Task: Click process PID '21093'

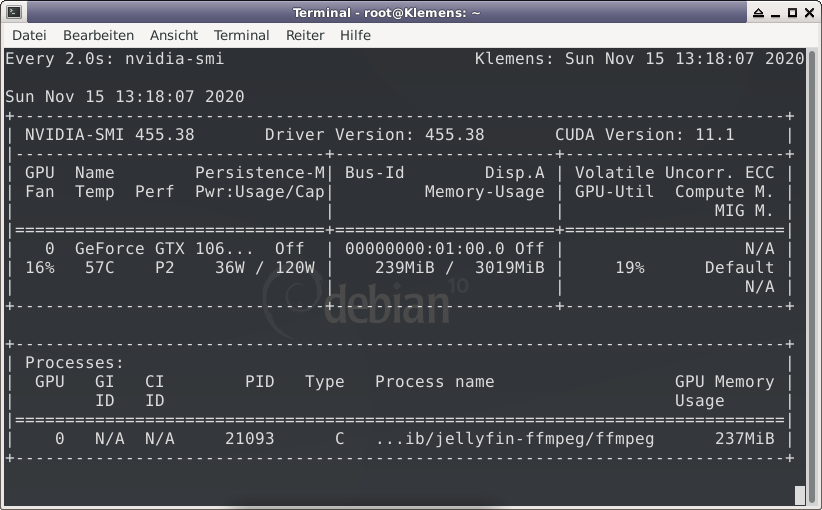Action: pos(250,439)
